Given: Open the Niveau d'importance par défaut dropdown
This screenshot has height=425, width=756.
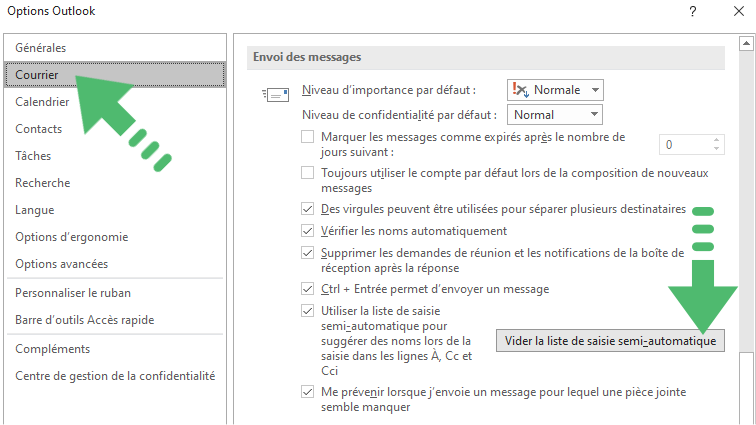Looking at the screenshot, I should (x=555, y=90).
